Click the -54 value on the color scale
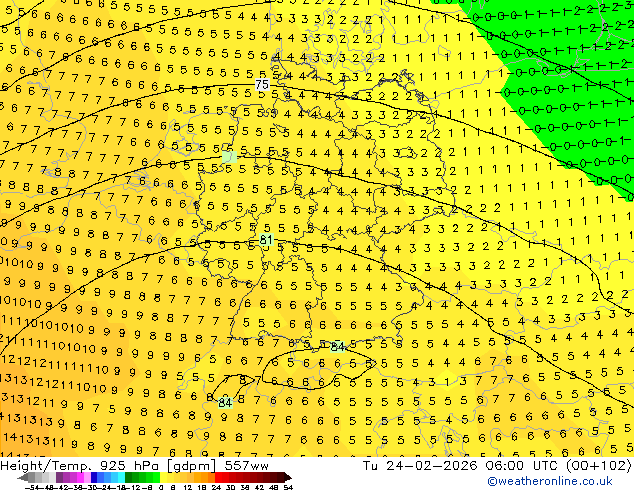The height and width of the screenshot is (490, 634). coord(32,487)
